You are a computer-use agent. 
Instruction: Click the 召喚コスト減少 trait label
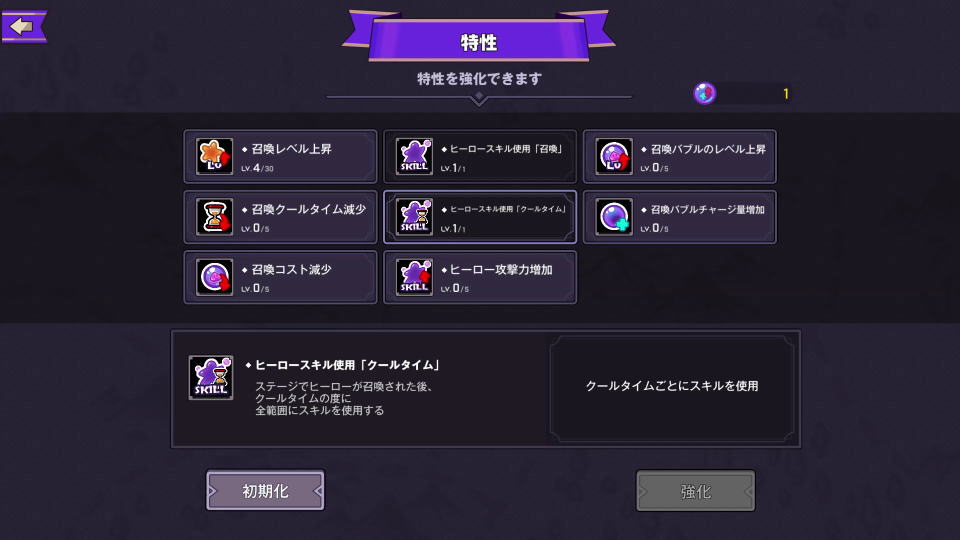pyautogui.click(x=291, y=269)
